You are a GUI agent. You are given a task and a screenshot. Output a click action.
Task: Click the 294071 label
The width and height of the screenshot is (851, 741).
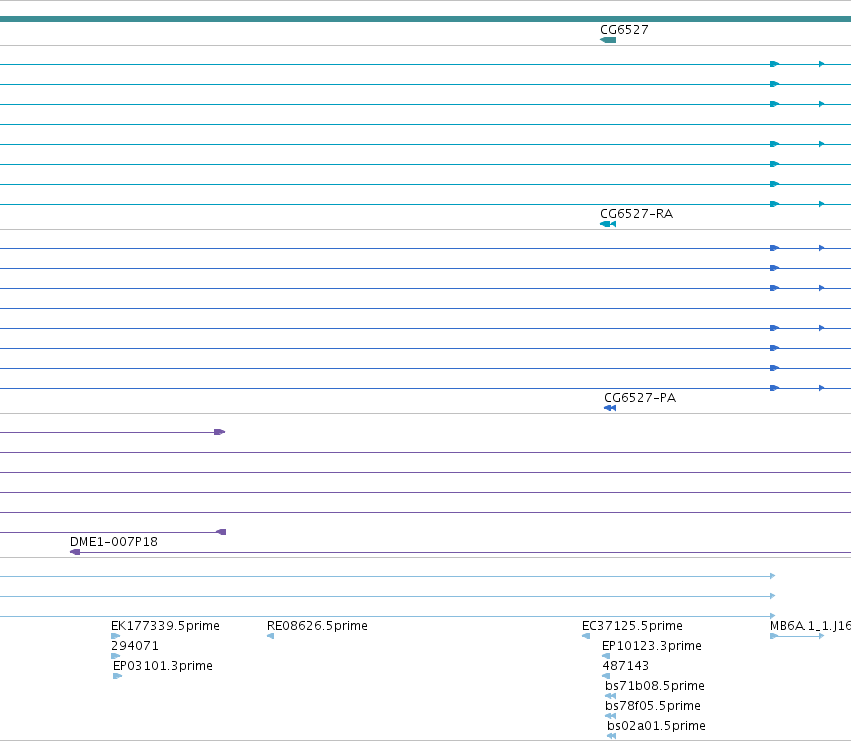pos(135,645)
